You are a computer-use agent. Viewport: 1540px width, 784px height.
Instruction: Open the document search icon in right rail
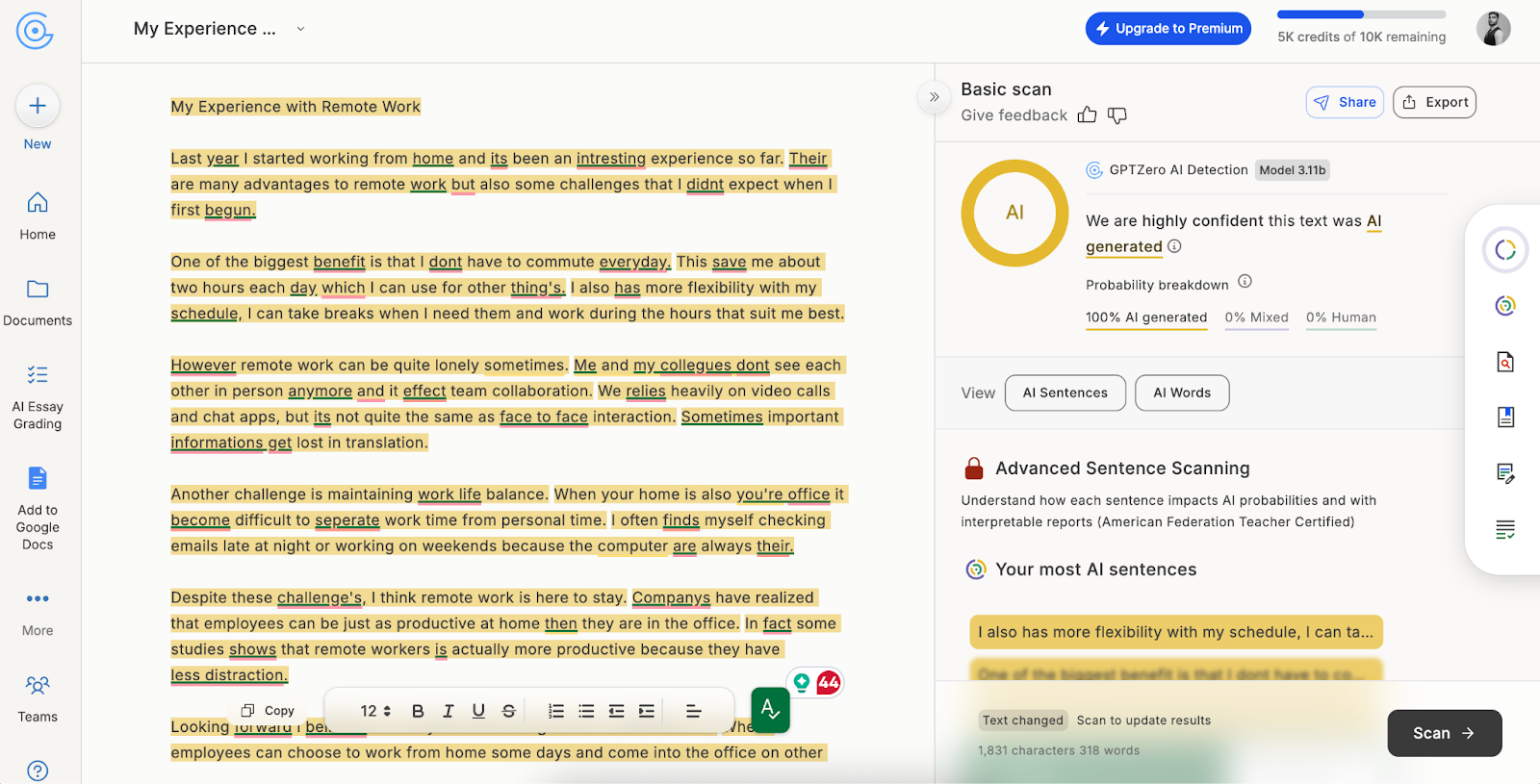click(x=1505, y=362)
